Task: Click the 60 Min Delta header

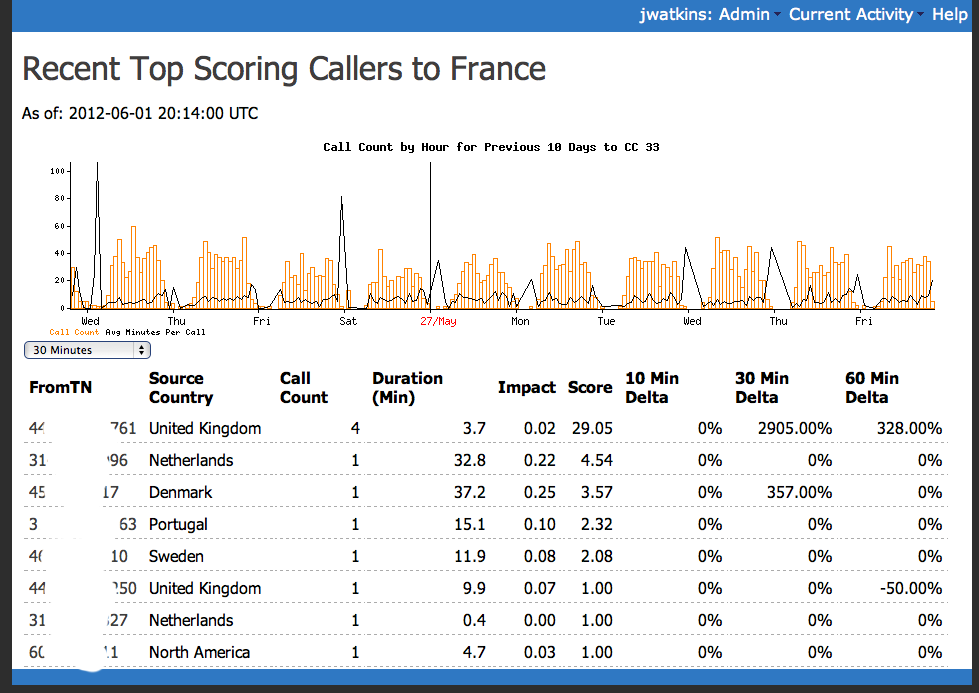Action: [x=871, y=388]
